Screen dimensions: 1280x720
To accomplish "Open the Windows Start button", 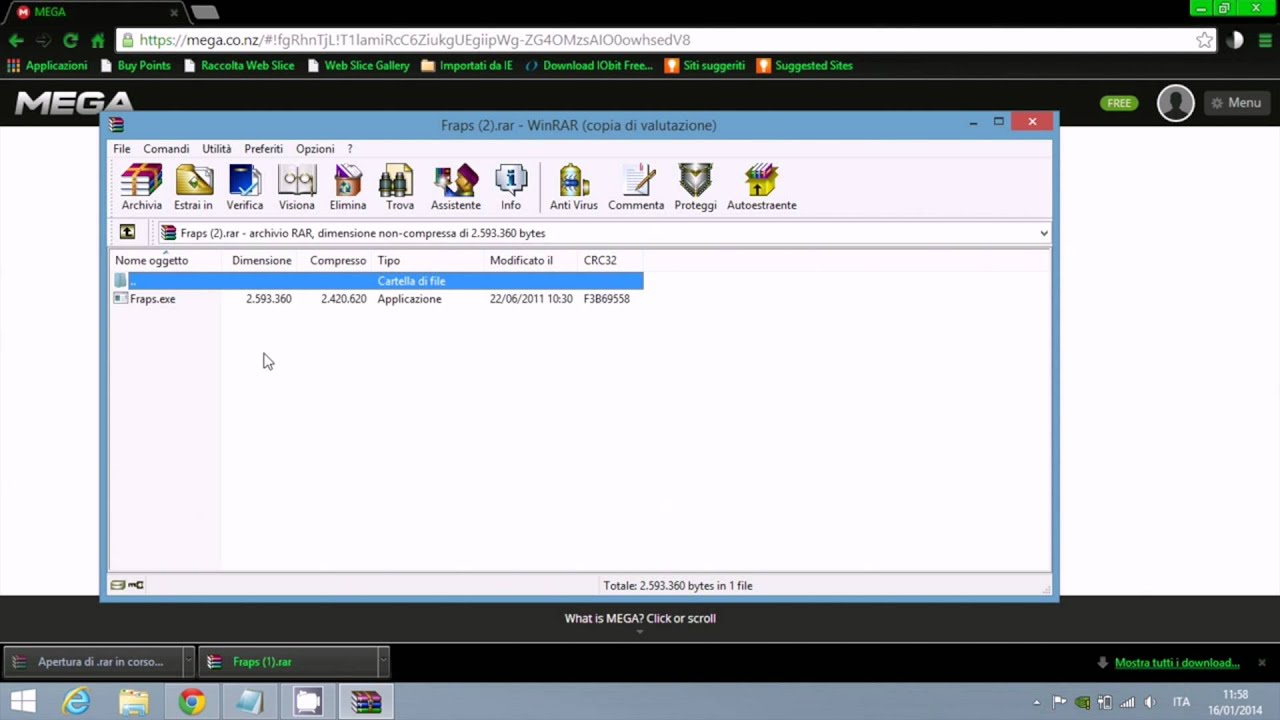I will 23,702.
